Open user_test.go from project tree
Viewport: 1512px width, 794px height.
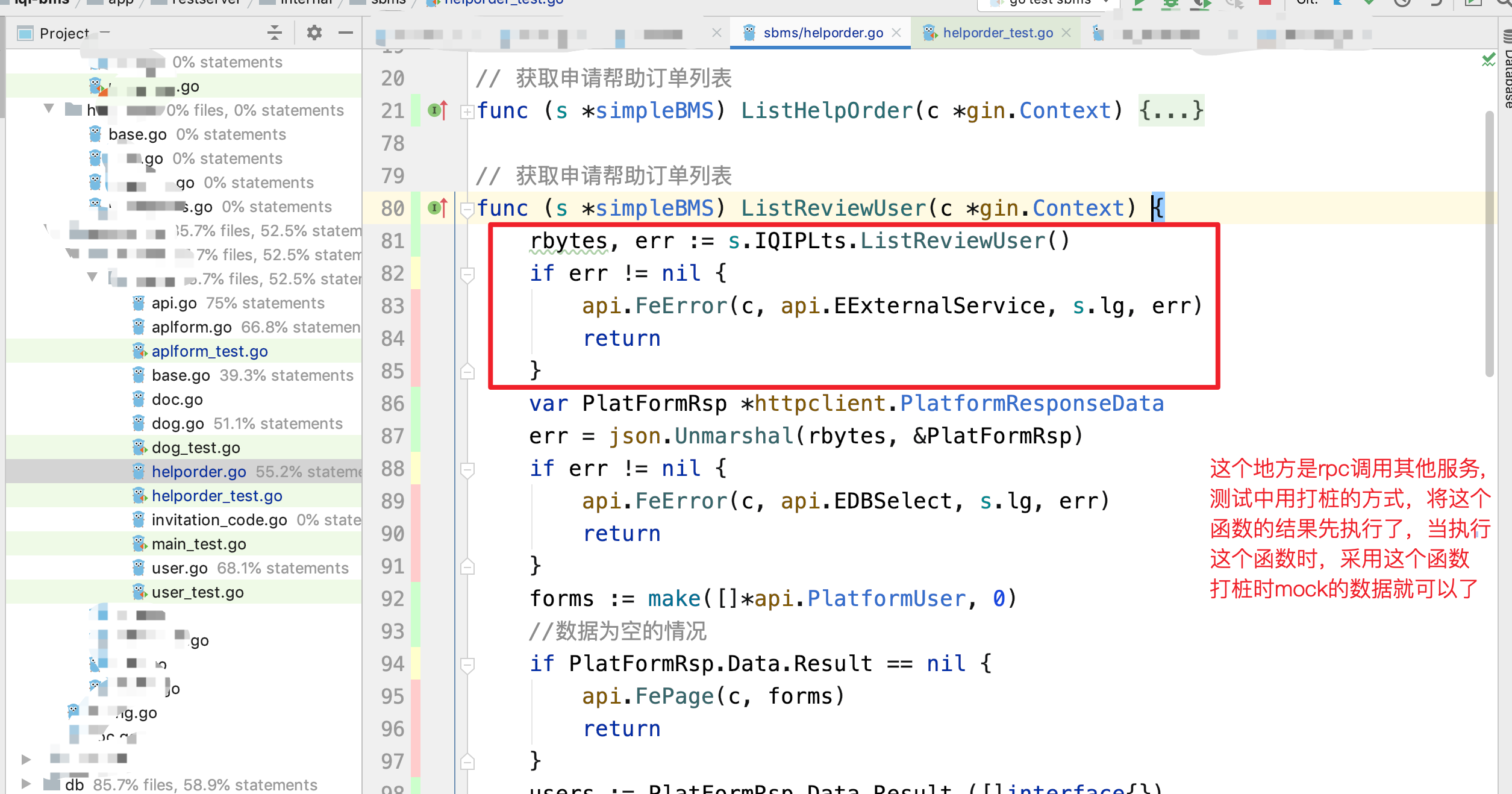184,592
